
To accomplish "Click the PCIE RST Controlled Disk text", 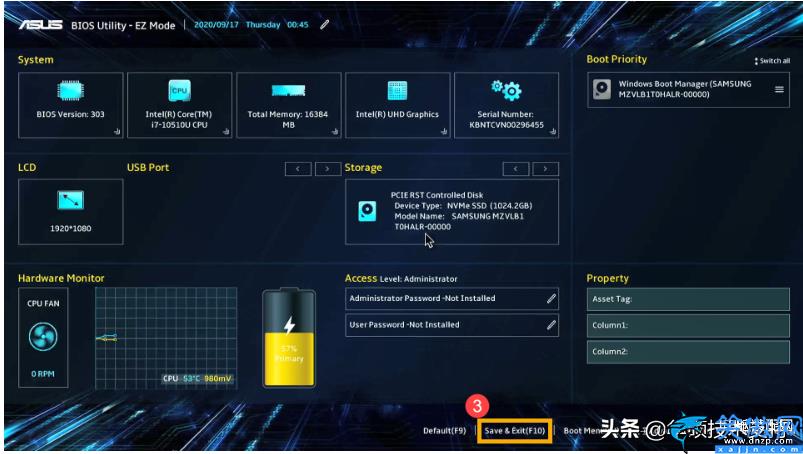I will tap(437, 195).
